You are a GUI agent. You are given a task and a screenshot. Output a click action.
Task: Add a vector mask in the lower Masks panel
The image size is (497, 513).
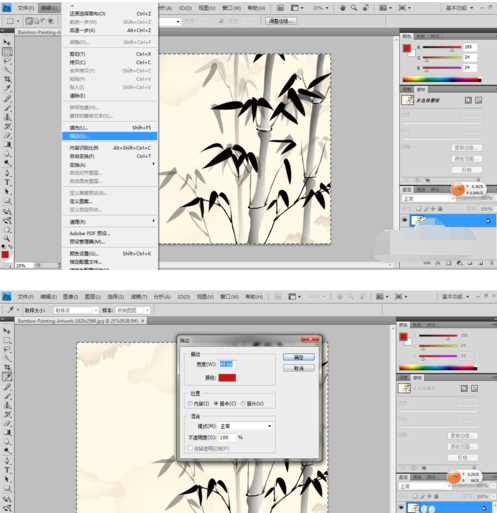474,388
